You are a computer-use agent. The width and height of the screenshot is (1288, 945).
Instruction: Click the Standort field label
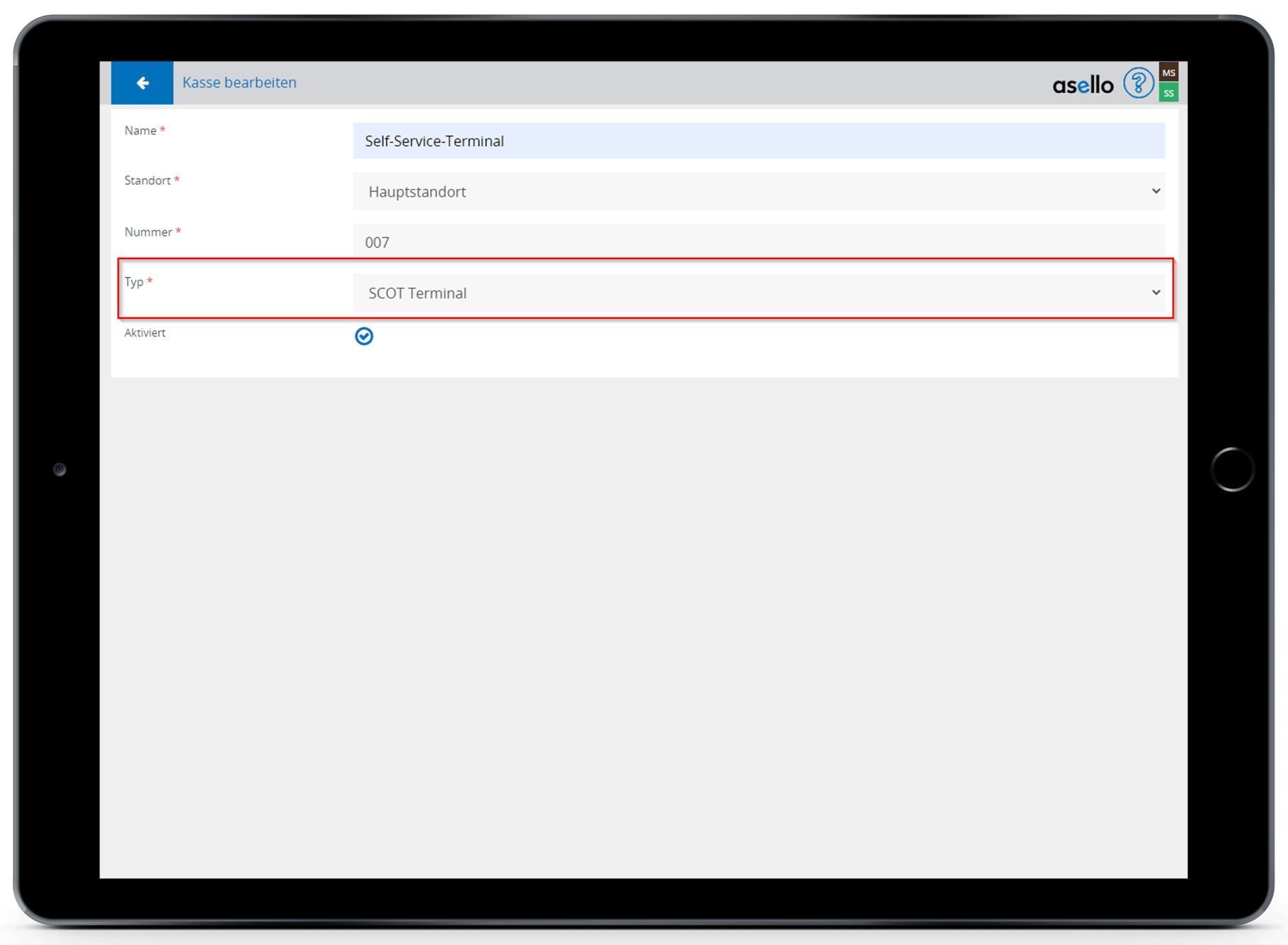coord(148,180)
